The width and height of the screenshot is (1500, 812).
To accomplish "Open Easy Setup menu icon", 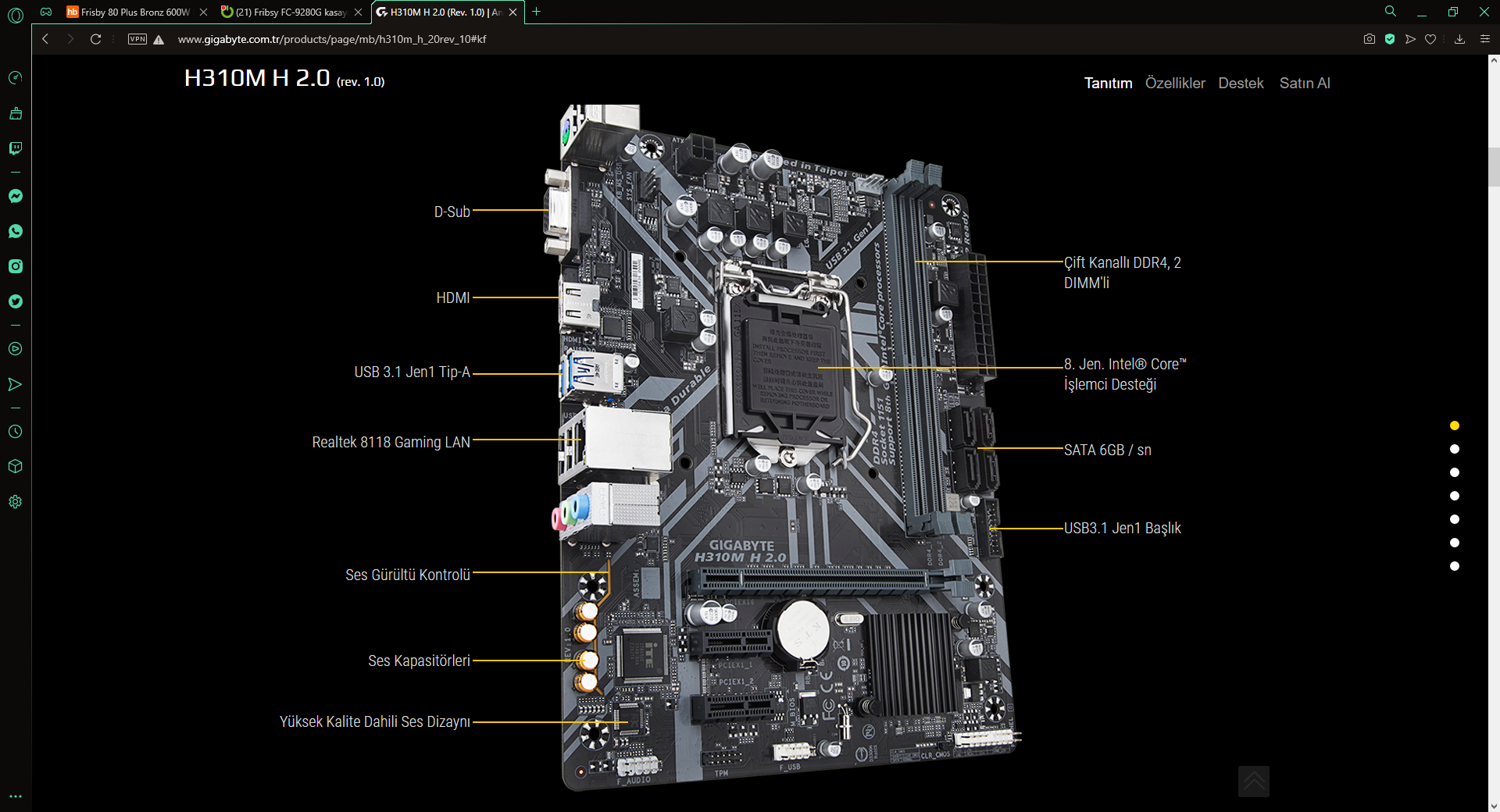I will (x=1485, y=39).
